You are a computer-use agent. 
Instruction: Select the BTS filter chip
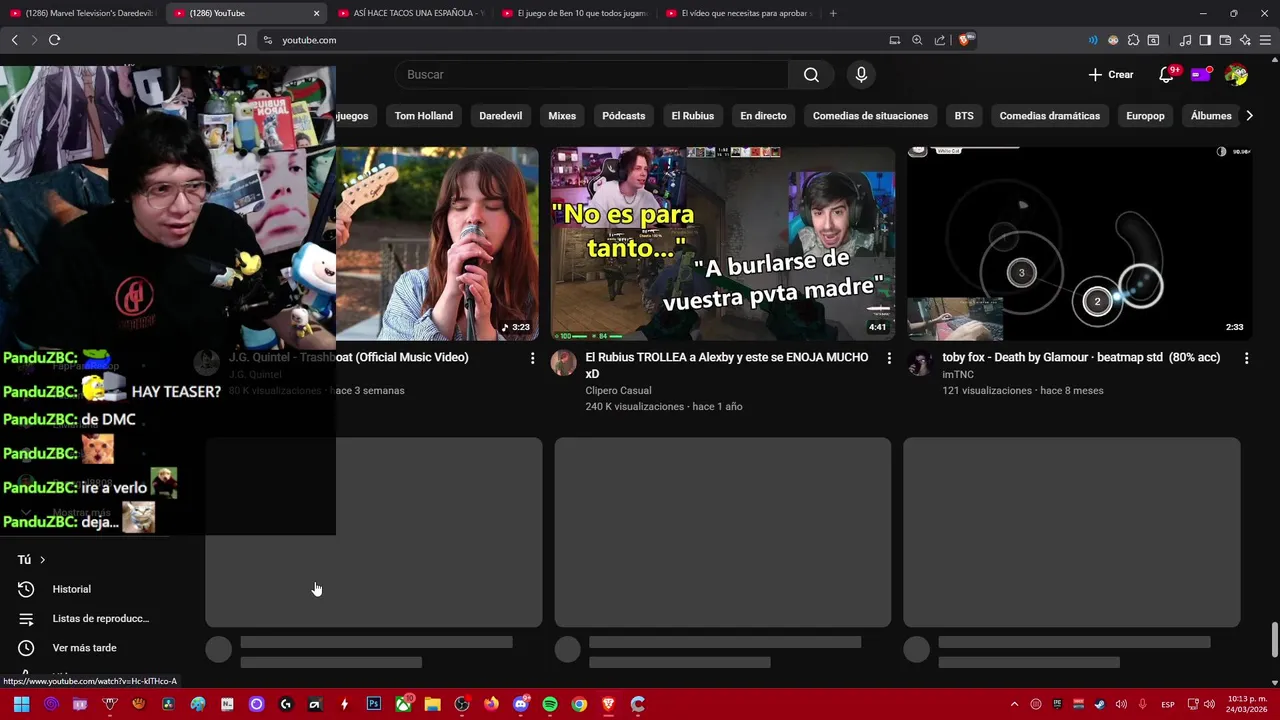(964, 116)
